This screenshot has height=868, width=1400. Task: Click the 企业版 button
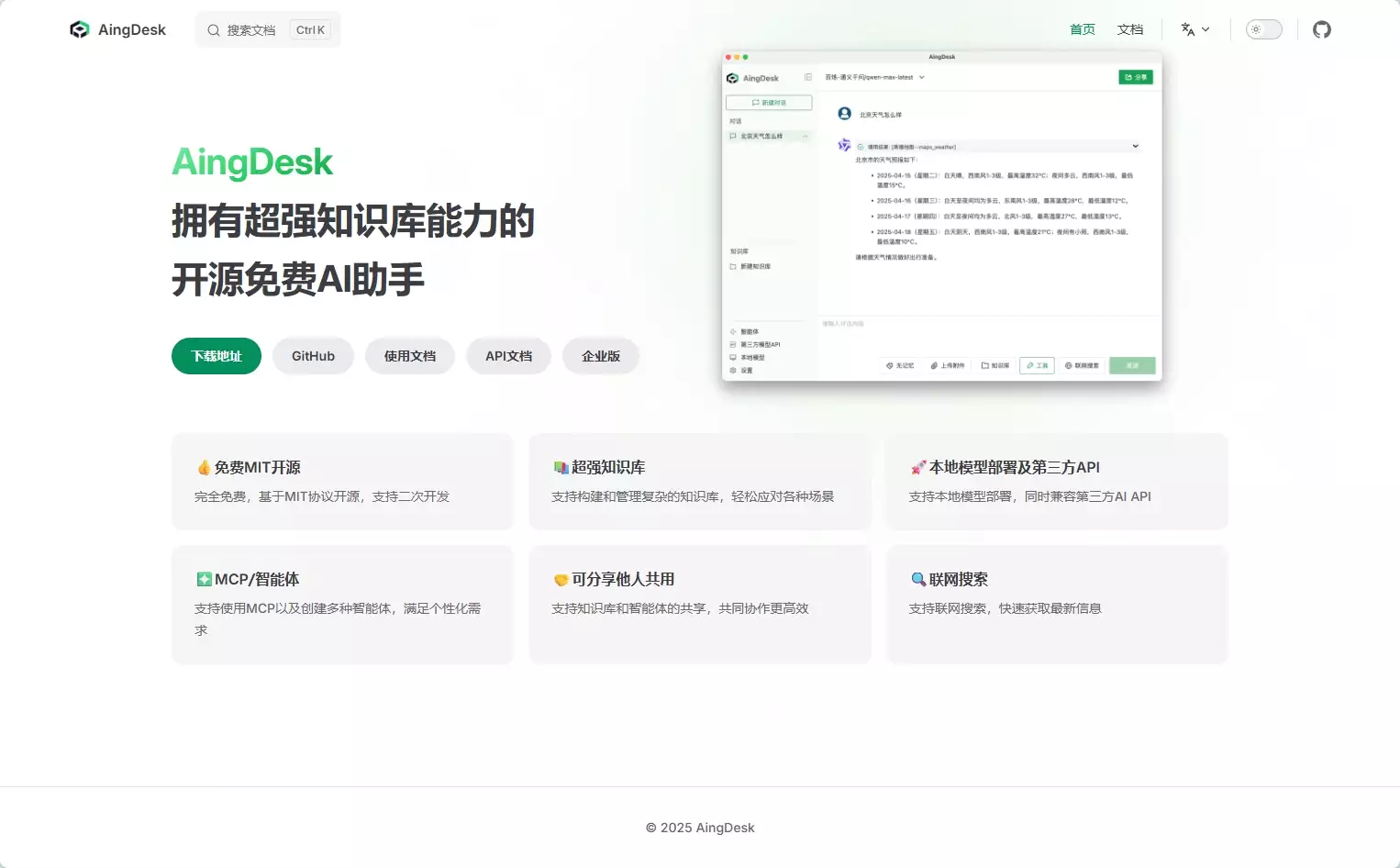(x=601, y=356)
